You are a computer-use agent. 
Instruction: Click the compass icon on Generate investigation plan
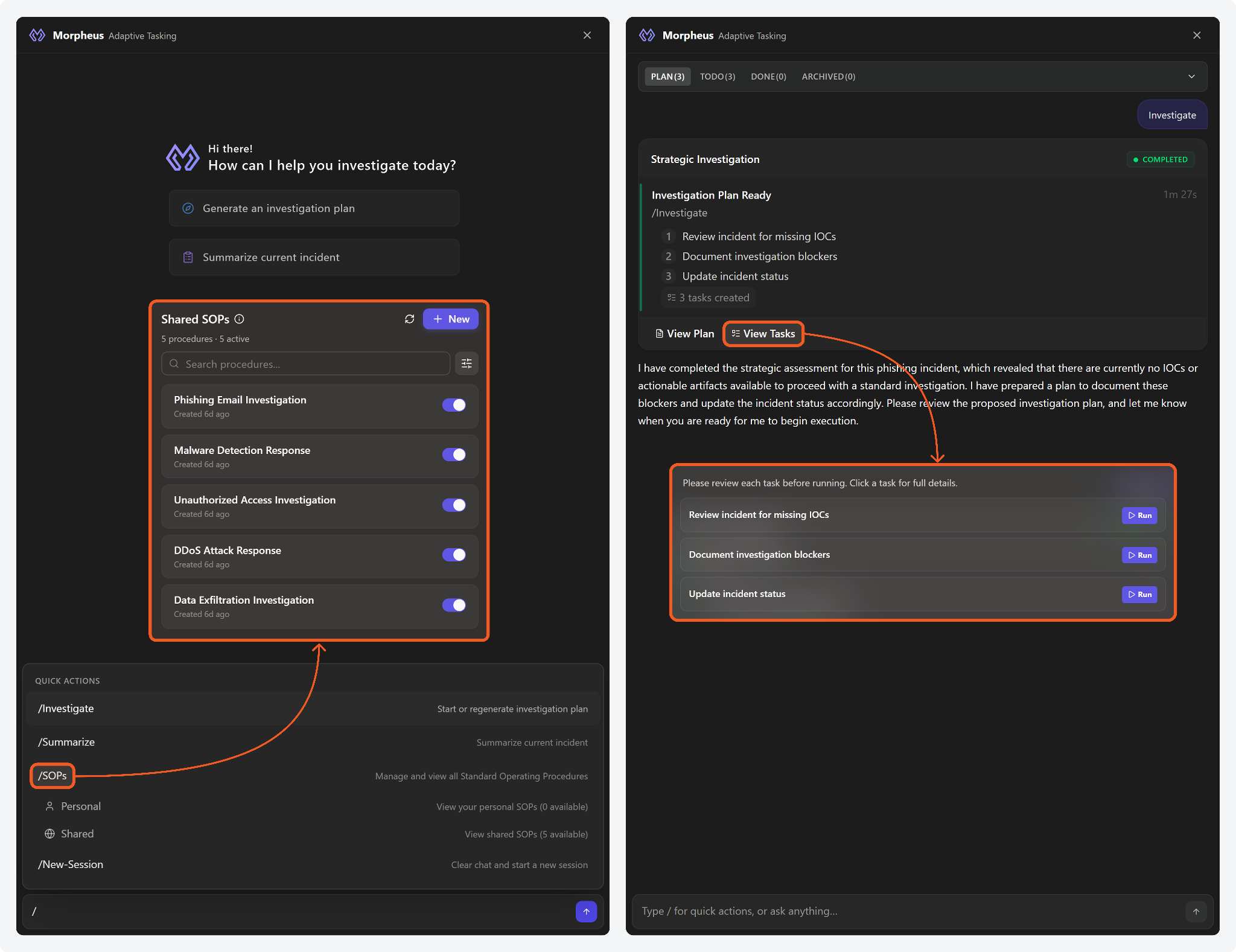point(188,208)
